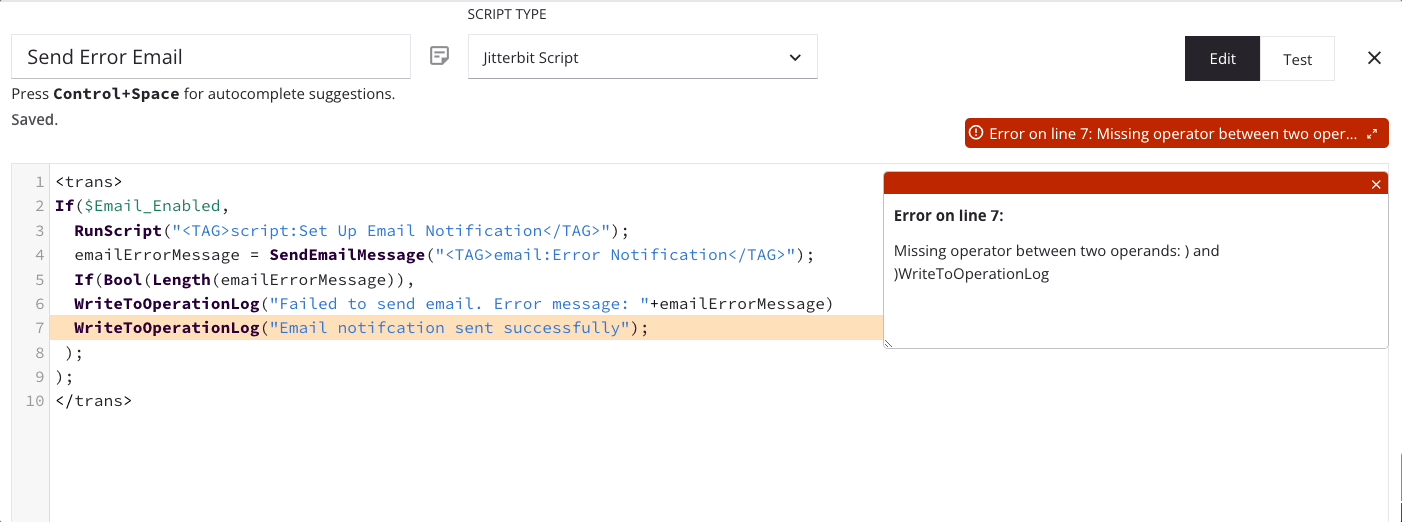The width and height of the screenshot is (1402, 522).
Task: Open the Script Type dropdown
Action: [643, 57]
